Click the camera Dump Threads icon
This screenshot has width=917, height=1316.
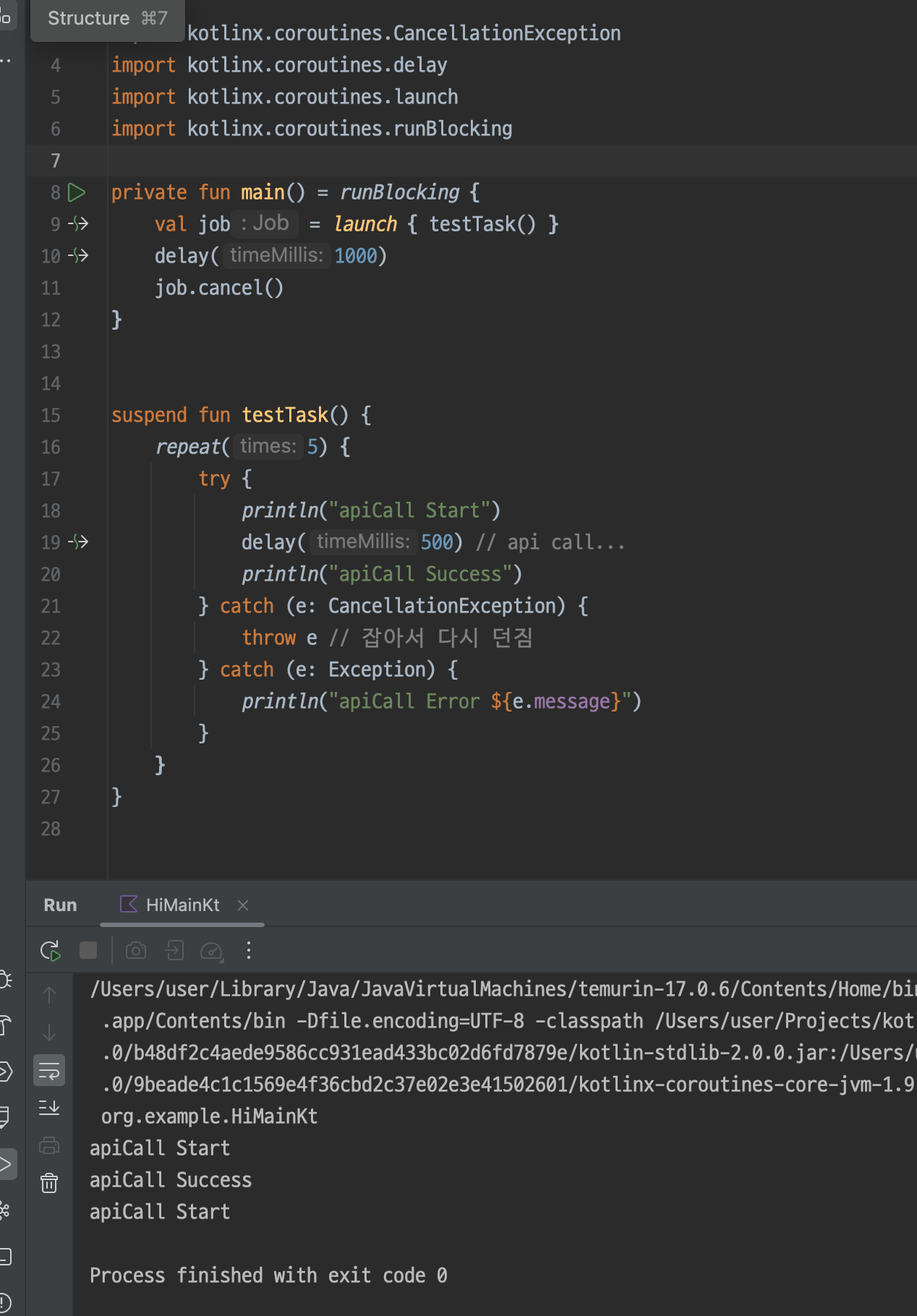136,950
